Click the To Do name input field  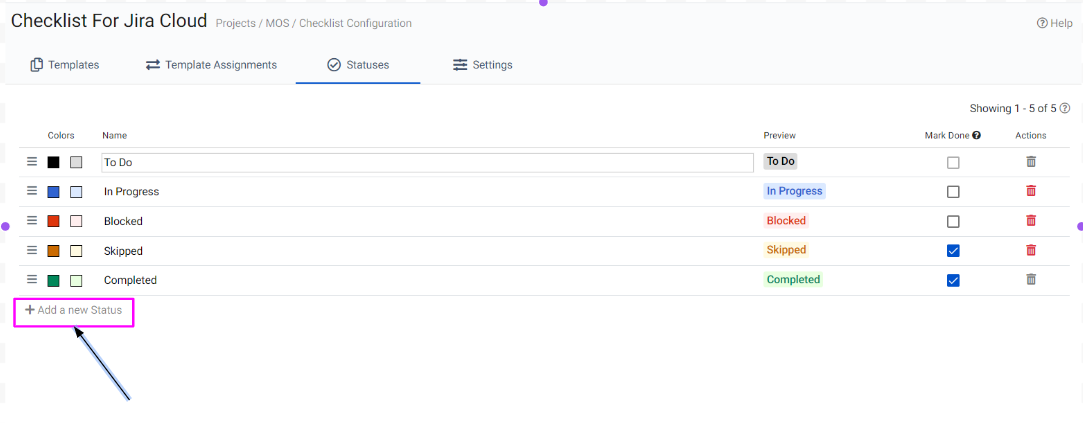[427, 162]
